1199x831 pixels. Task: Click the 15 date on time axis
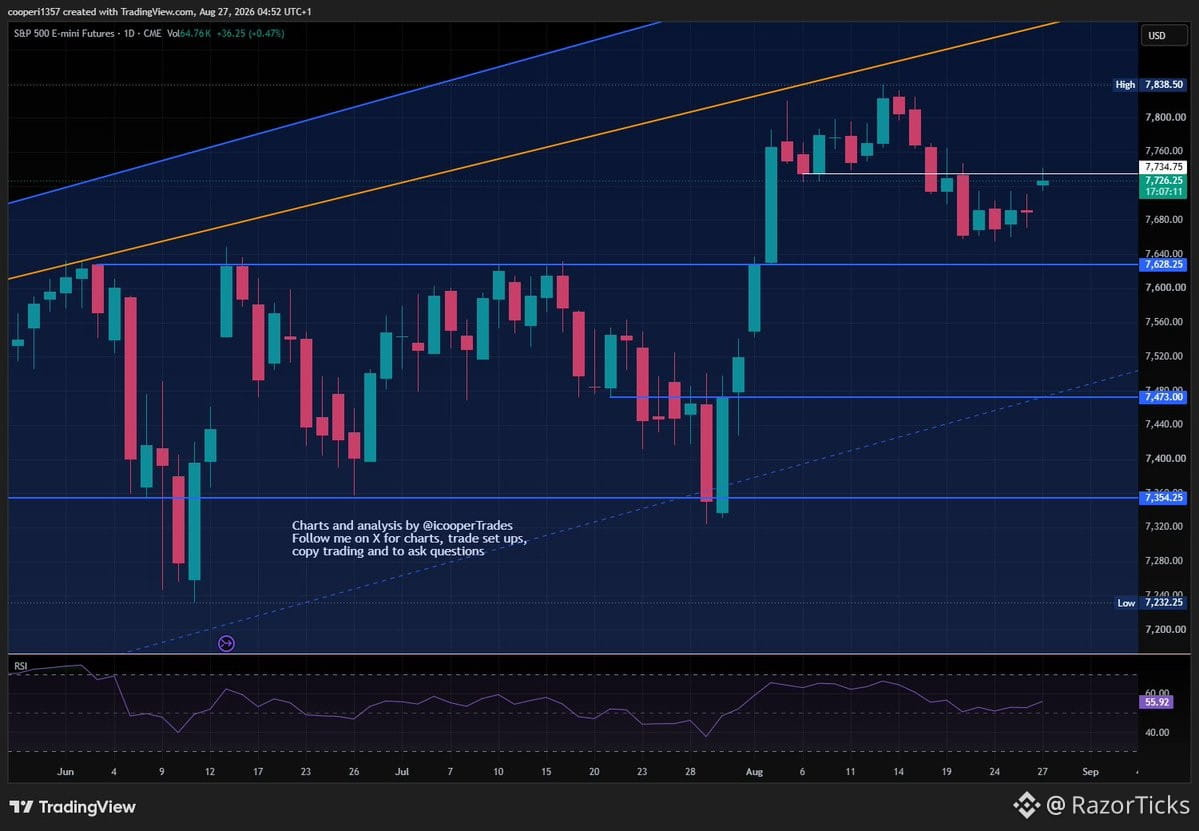[x=546, y=771]
